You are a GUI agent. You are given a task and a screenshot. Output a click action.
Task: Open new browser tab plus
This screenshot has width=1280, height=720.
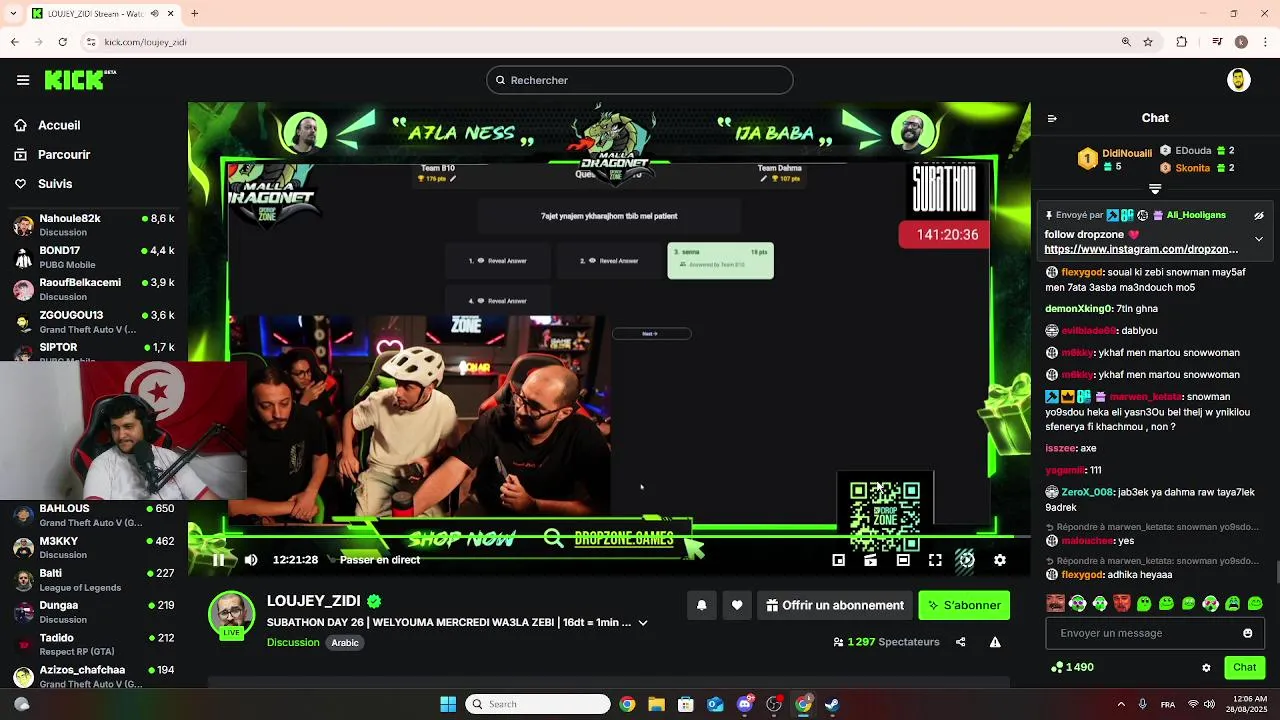pyautogui.click(x=194, y=13)
